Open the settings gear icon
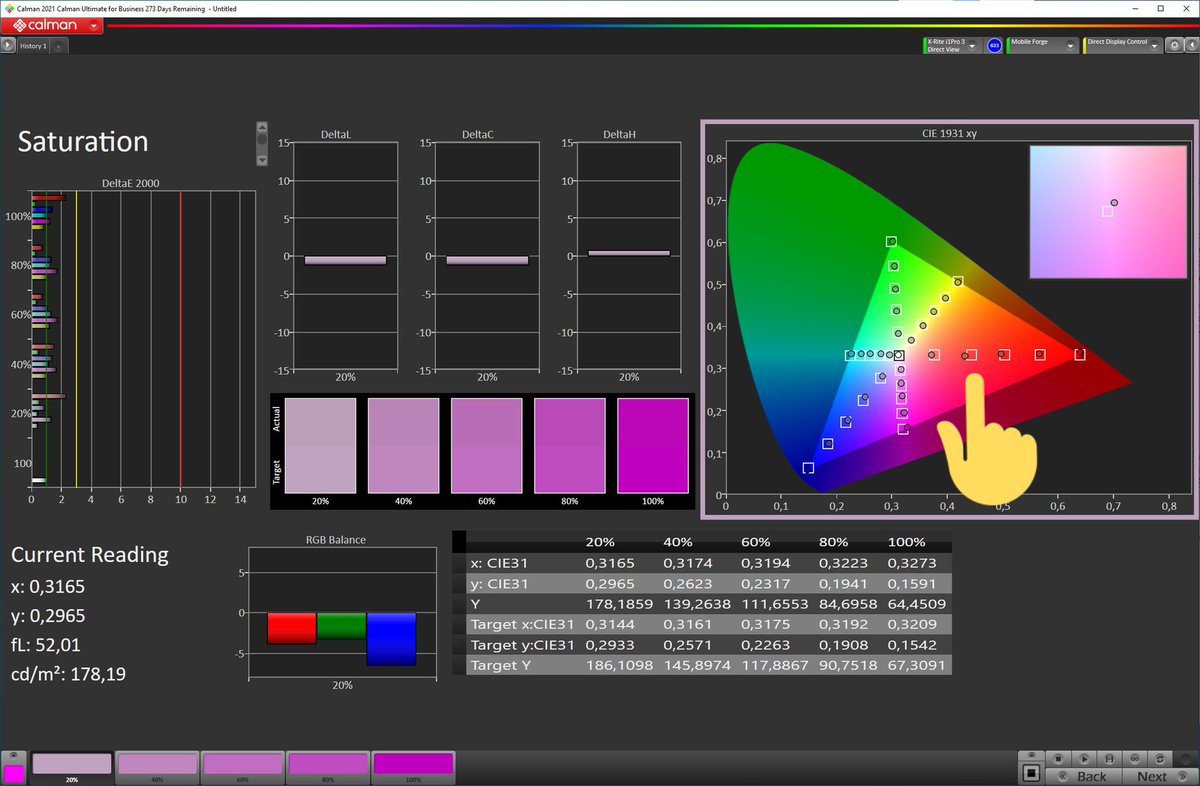Viewport: 1200px width, 786px height. coord(1174,45)
